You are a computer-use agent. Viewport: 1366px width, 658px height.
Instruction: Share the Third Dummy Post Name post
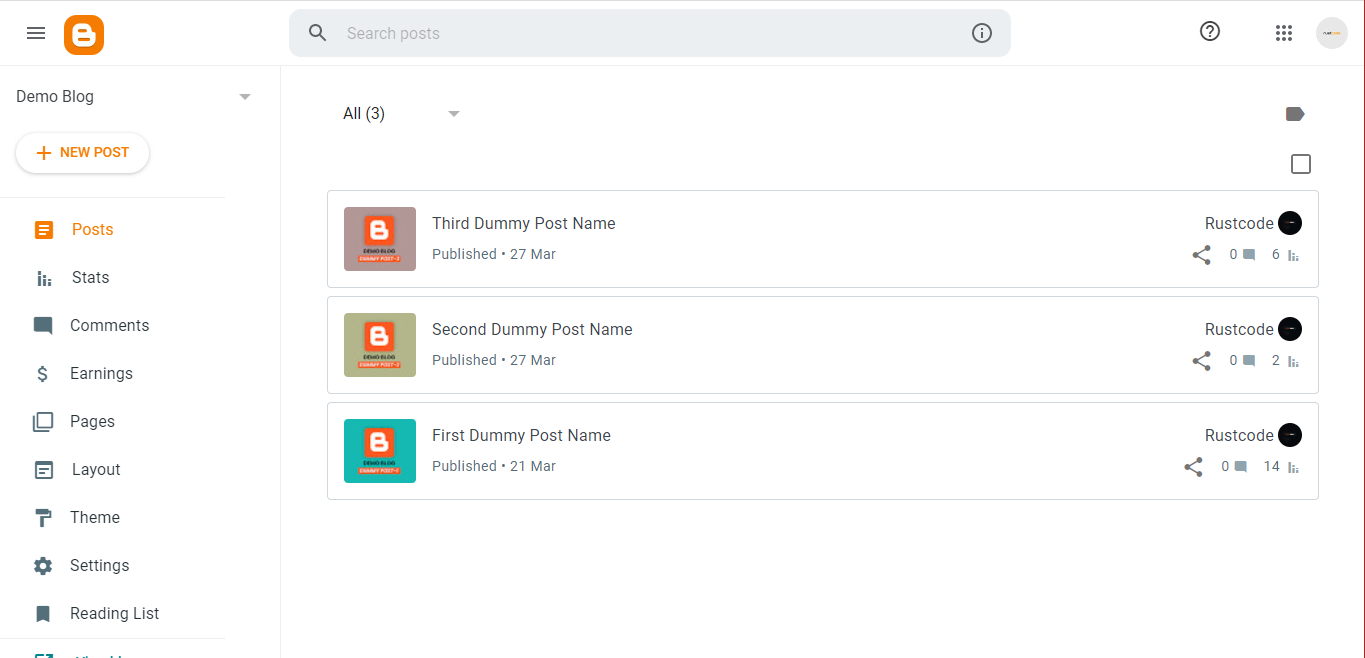click(x=1201, y=255)
